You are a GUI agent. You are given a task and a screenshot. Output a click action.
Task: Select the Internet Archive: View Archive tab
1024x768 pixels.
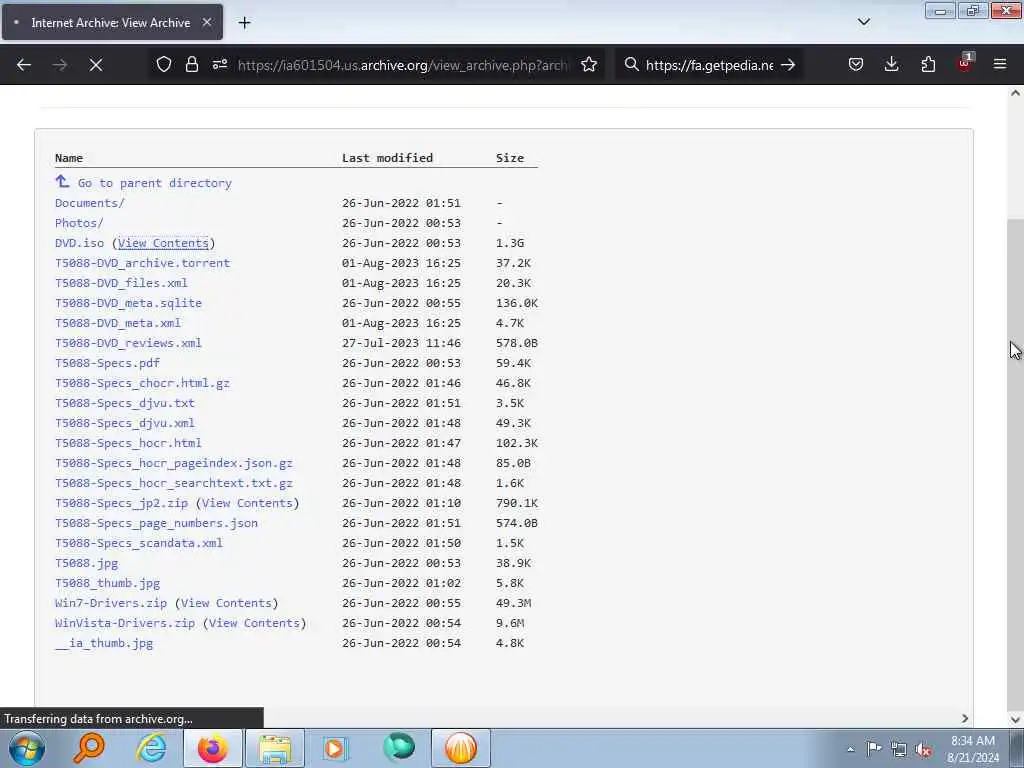(x=112, y=22)
